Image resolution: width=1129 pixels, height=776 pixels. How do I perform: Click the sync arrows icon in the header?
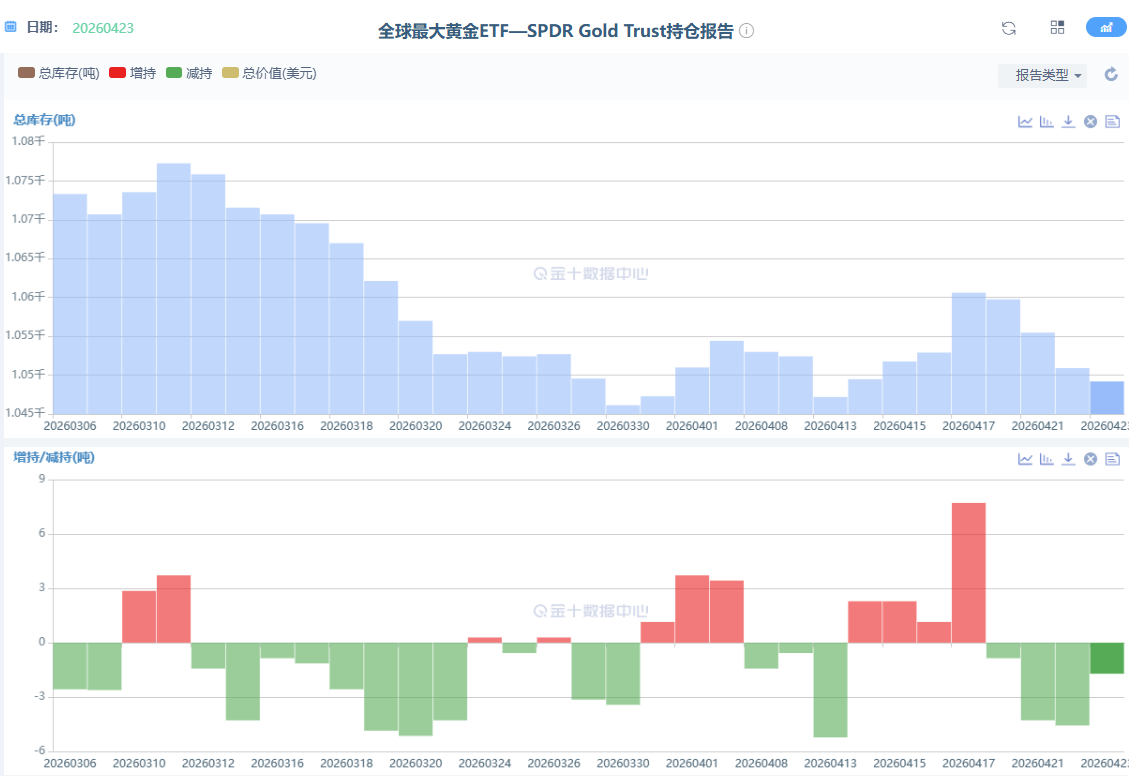(1009, 28)
